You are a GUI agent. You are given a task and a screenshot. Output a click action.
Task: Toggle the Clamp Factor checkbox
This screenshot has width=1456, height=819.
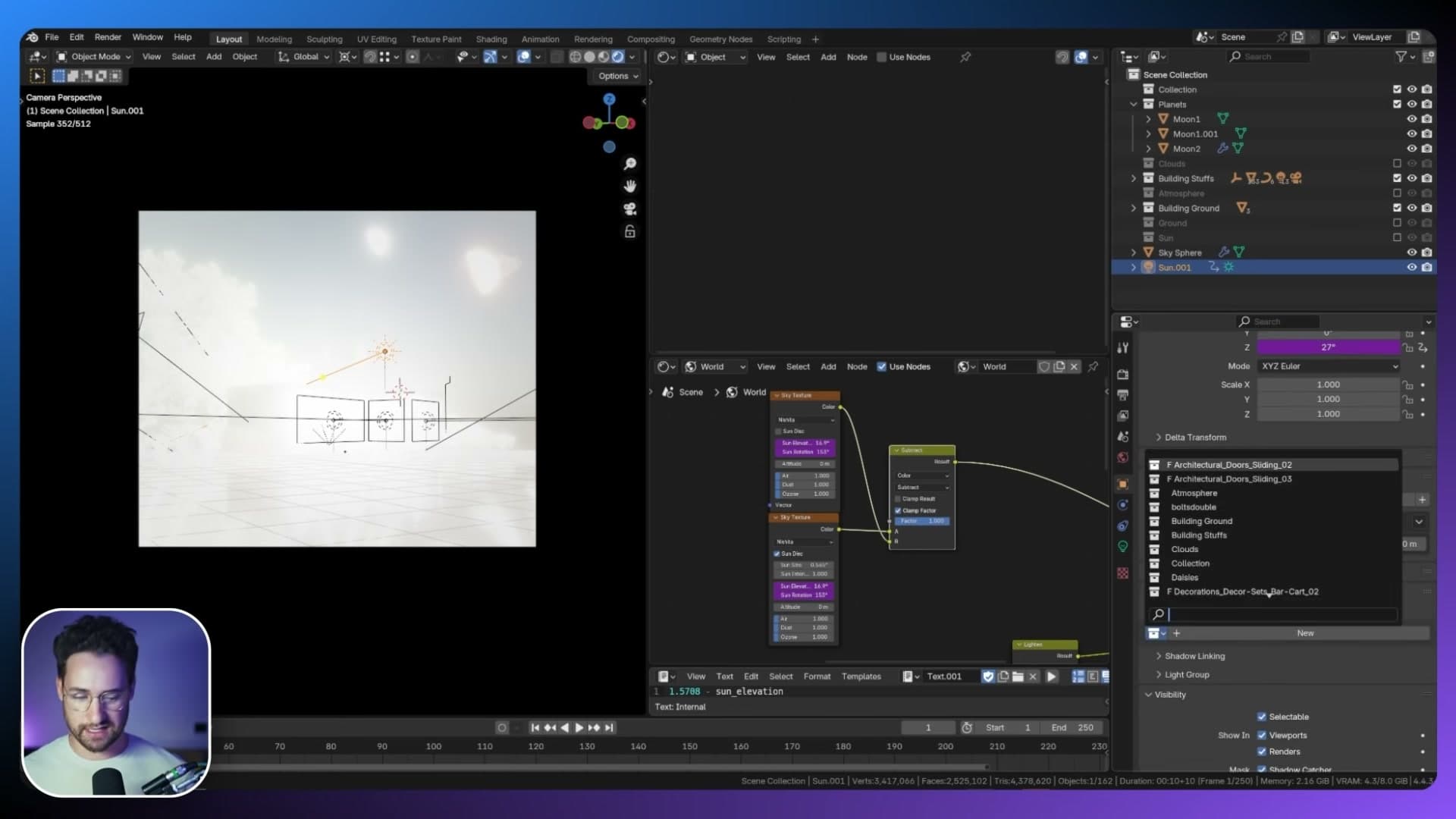click(898, 510)
